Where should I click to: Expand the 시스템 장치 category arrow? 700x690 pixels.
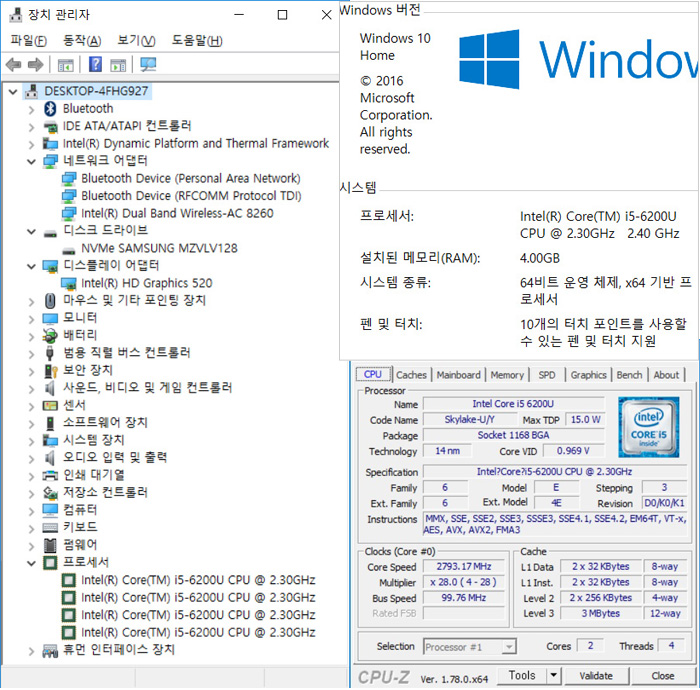point(31,442)
